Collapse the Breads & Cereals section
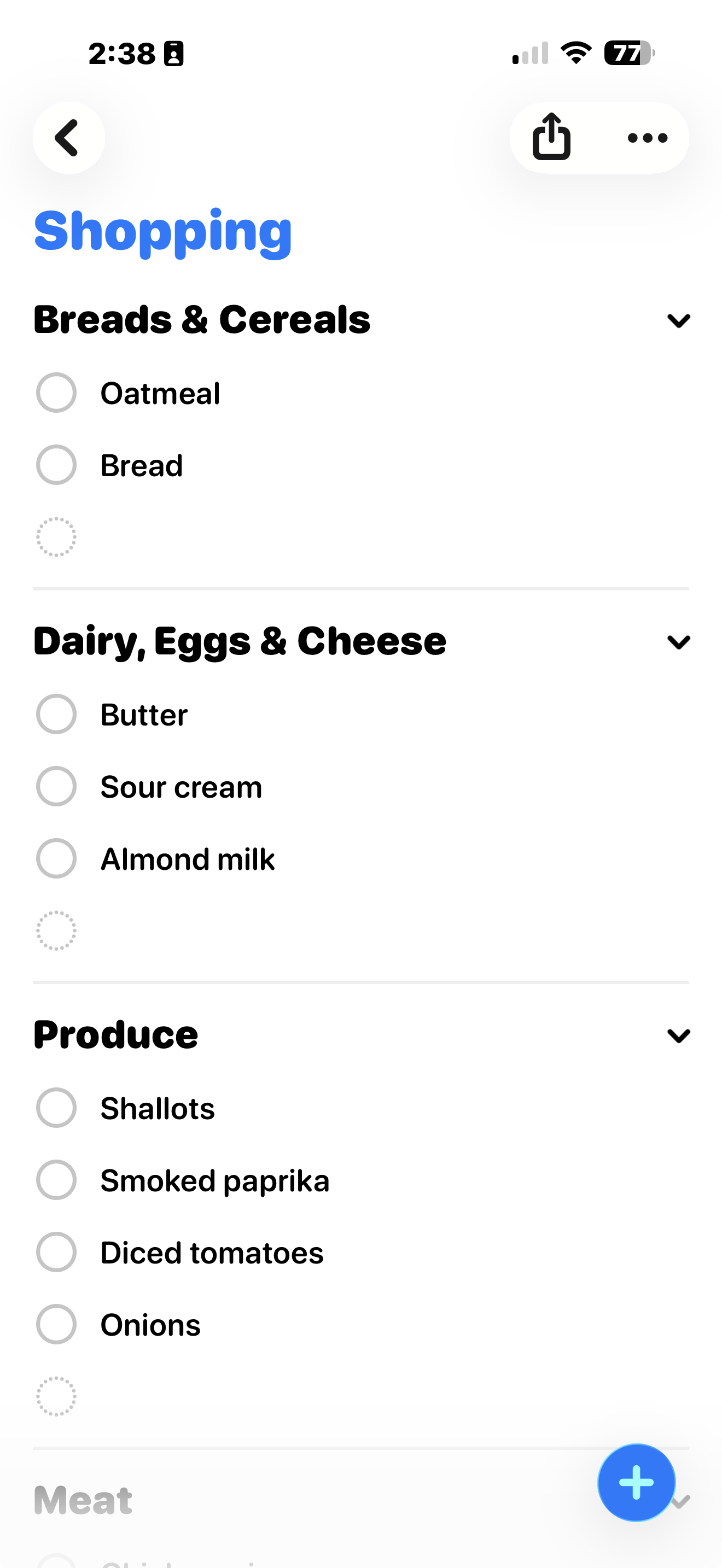 [x=678, y=320]
